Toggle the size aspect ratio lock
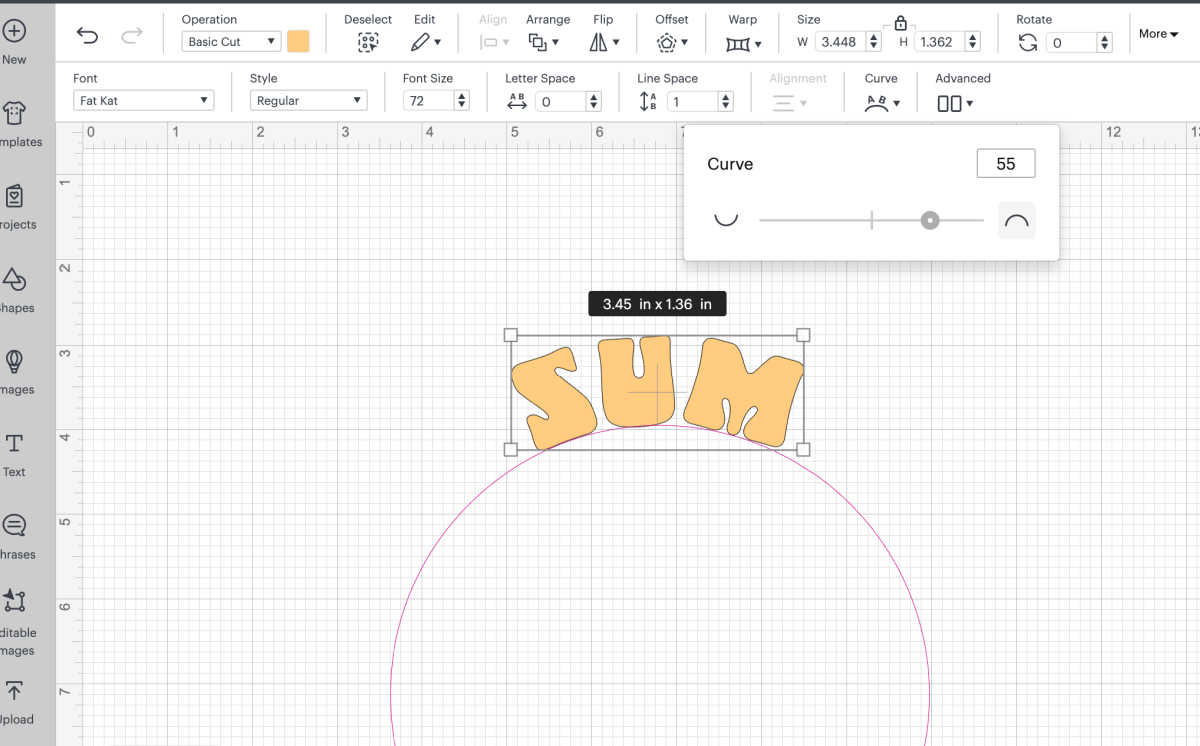The width and height of the screenshot is (1200, 746). click(x=900, y=23)
